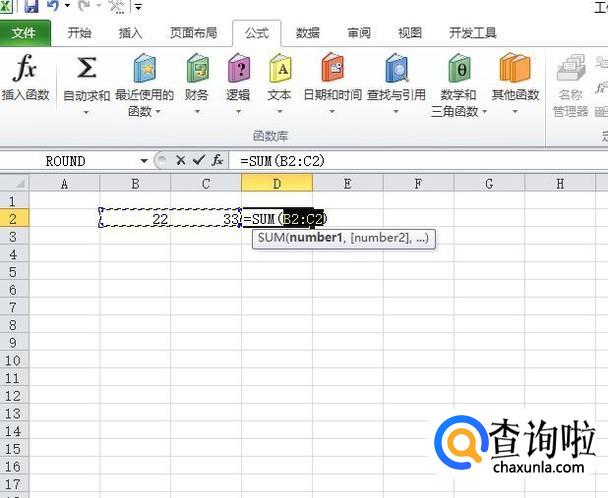
Task: Select column H header
Action: click(560, 183)
